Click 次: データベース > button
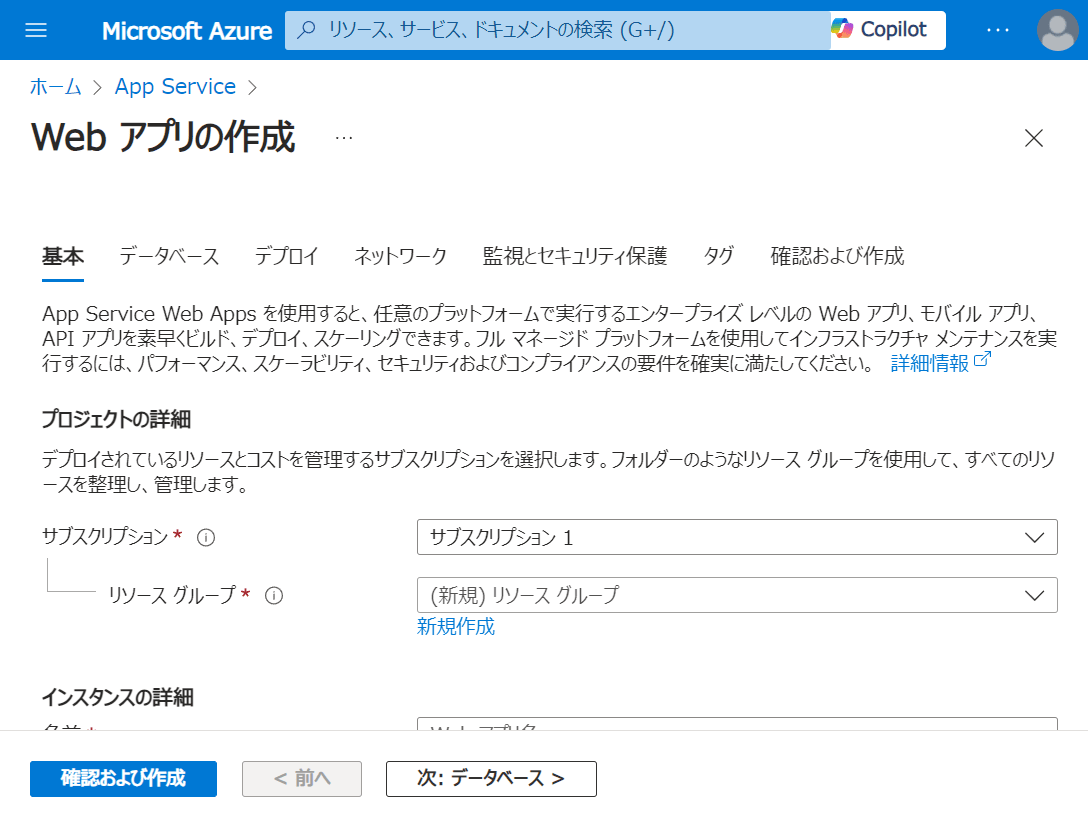The height and width of the screenshot is (827, 1088). click(x=491, y=778)
